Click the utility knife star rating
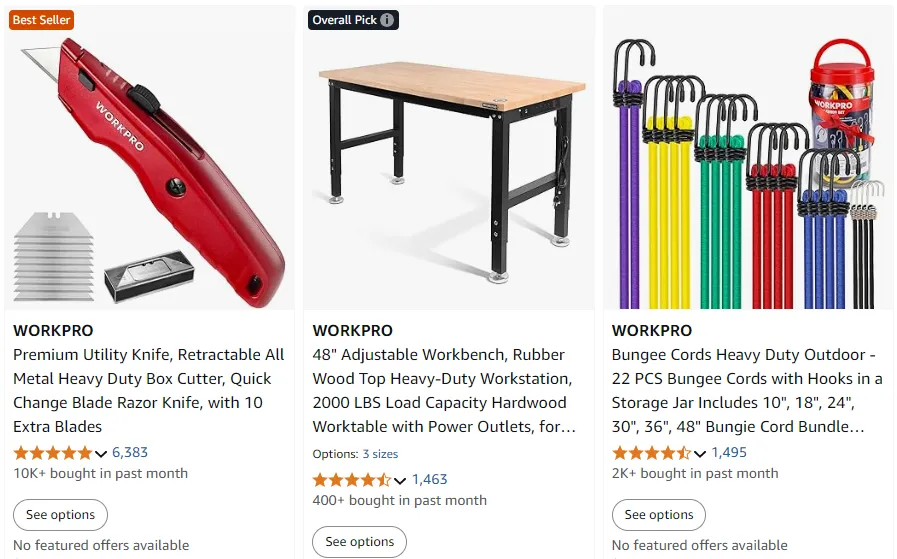Viewport: 897px width, 559px height. (52, 453)
